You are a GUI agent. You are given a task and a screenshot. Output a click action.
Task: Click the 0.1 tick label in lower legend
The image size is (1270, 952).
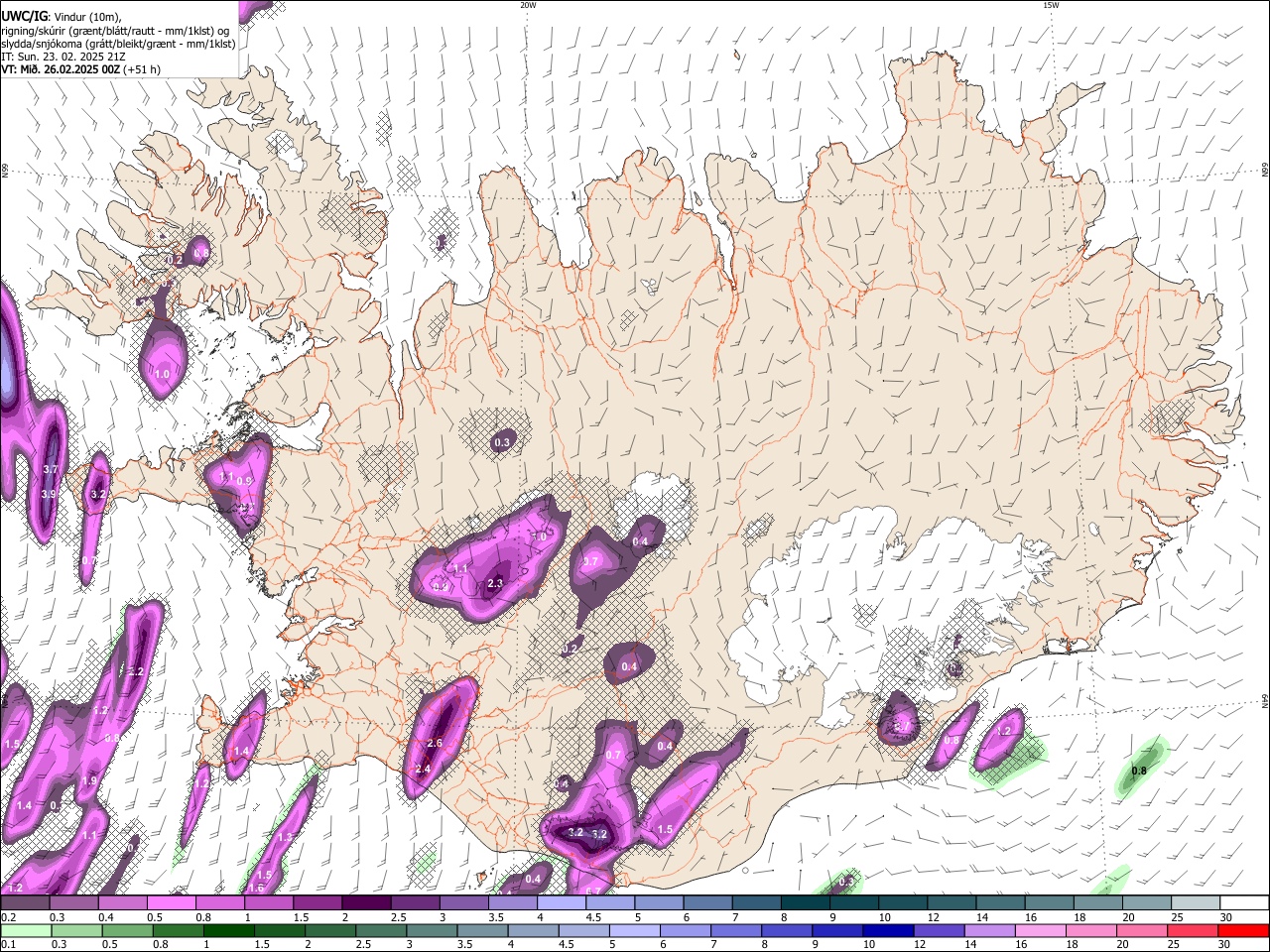tap(7, 943)
